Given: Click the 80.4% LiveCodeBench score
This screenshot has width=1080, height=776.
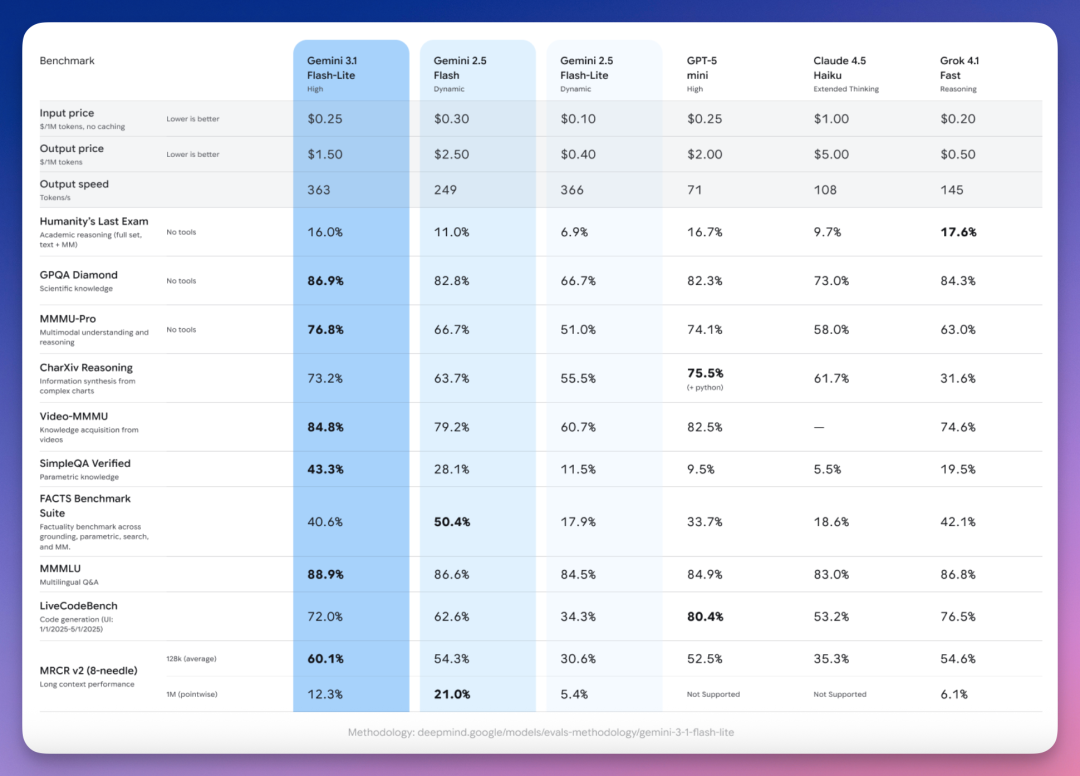Looking at the screenshot, I should 705,617.
